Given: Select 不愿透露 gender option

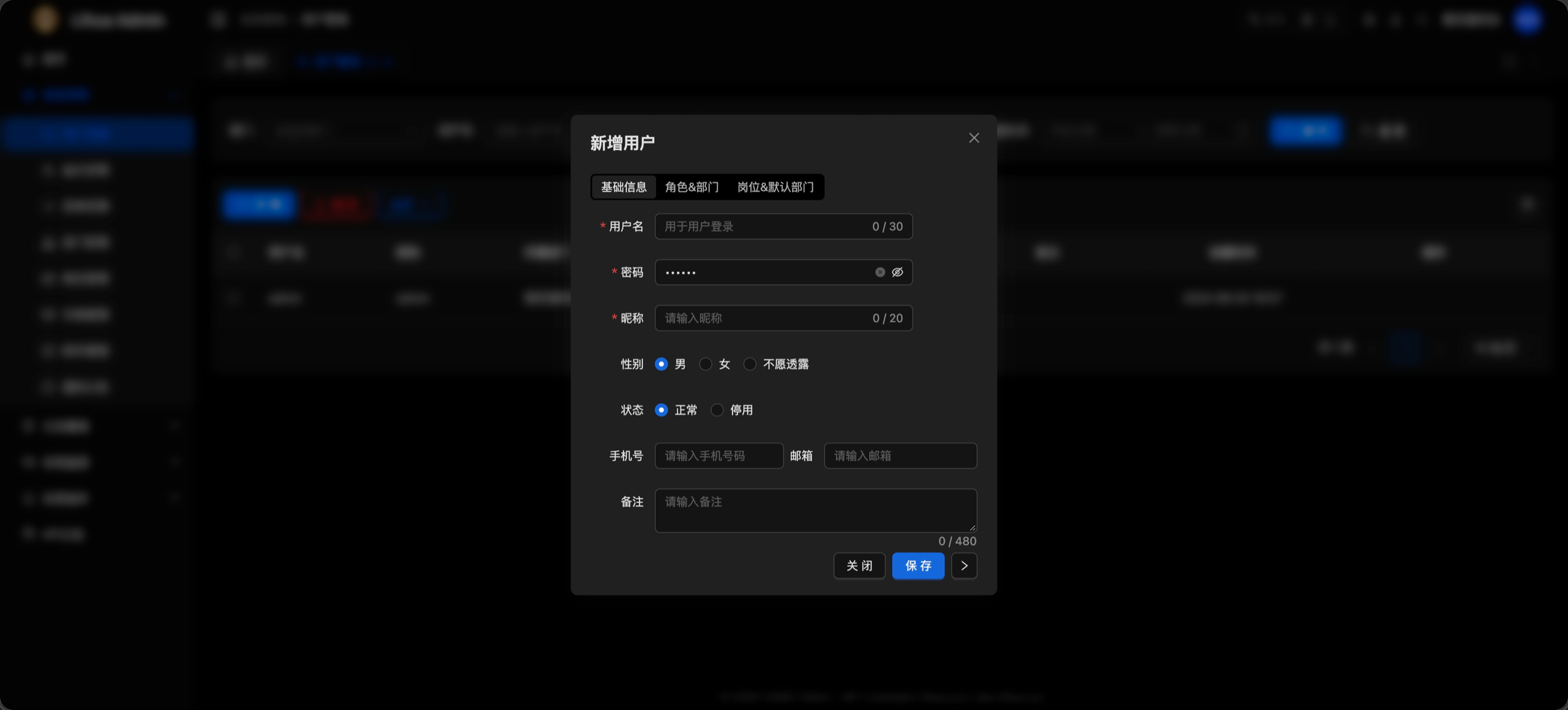Looking at the screenshot, I should [x=750, y=364].
